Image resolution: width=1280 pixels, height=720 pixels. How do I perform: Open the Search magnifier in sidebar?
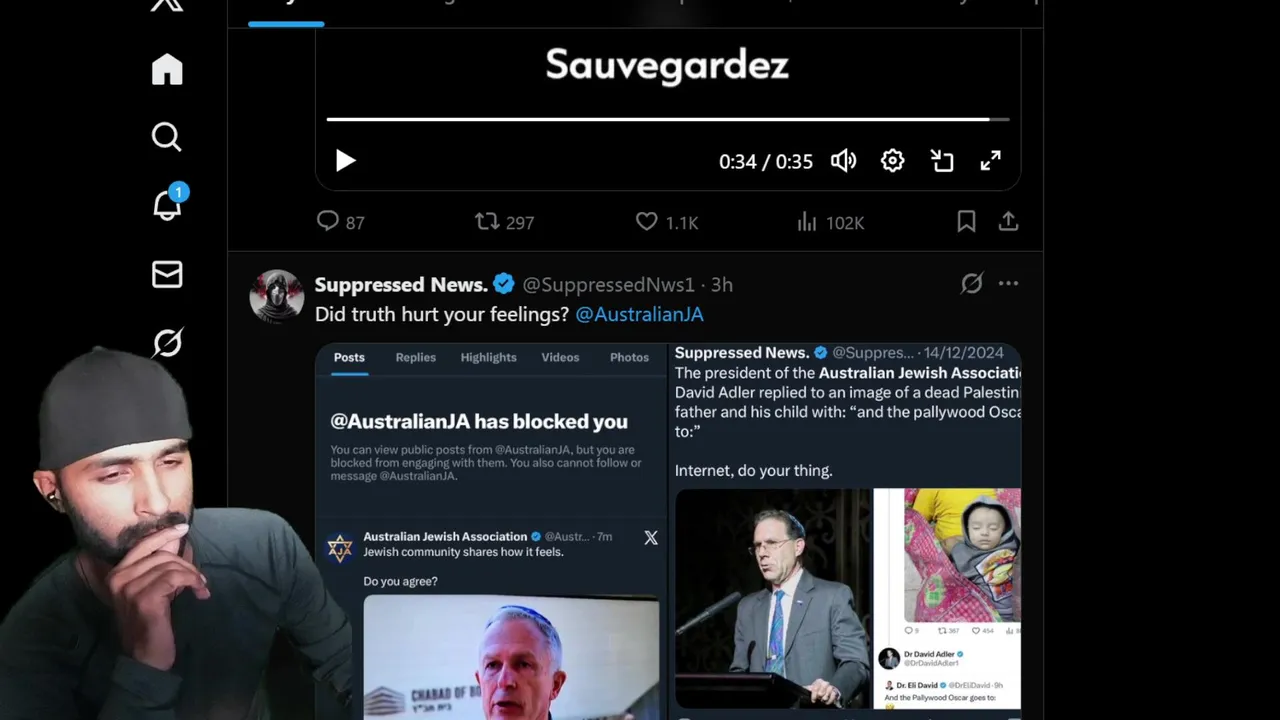[167, 137]
